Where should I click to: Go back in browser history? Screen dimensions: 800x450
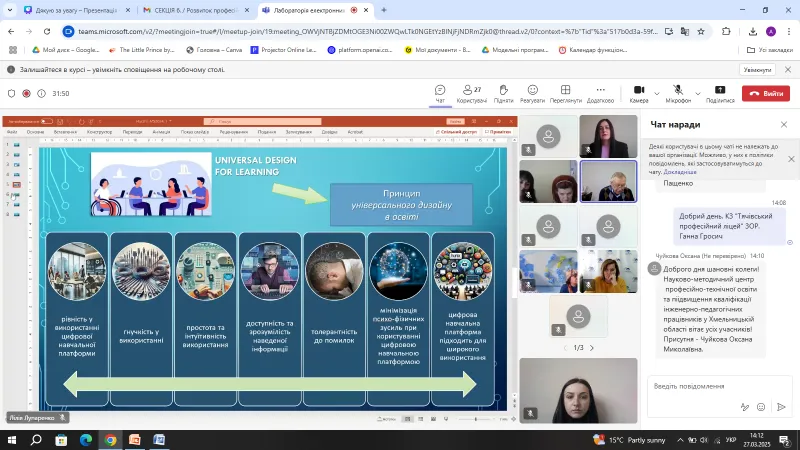[x=11, y=32]
